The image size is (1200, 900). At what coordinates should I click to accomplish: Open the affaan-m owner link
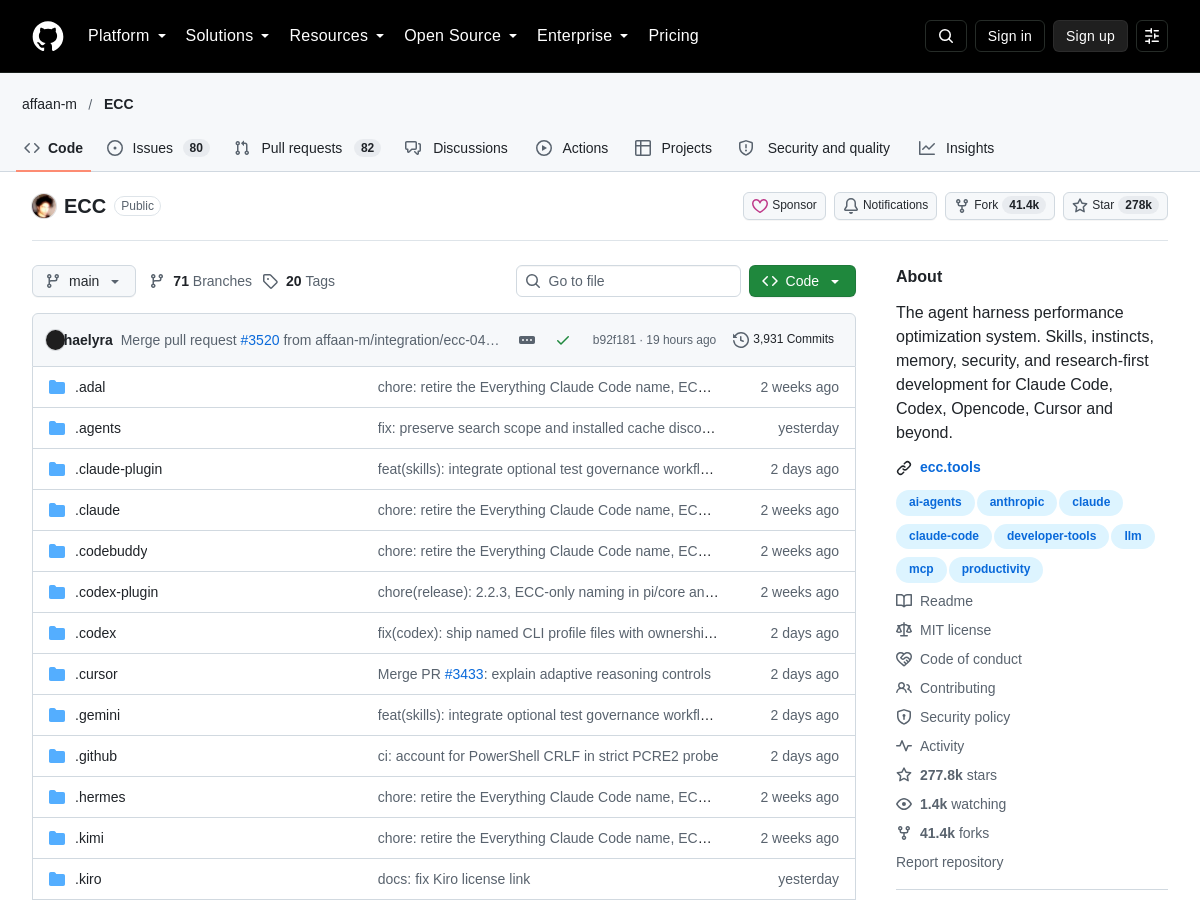pyautogui.click(x=49, y=104)
